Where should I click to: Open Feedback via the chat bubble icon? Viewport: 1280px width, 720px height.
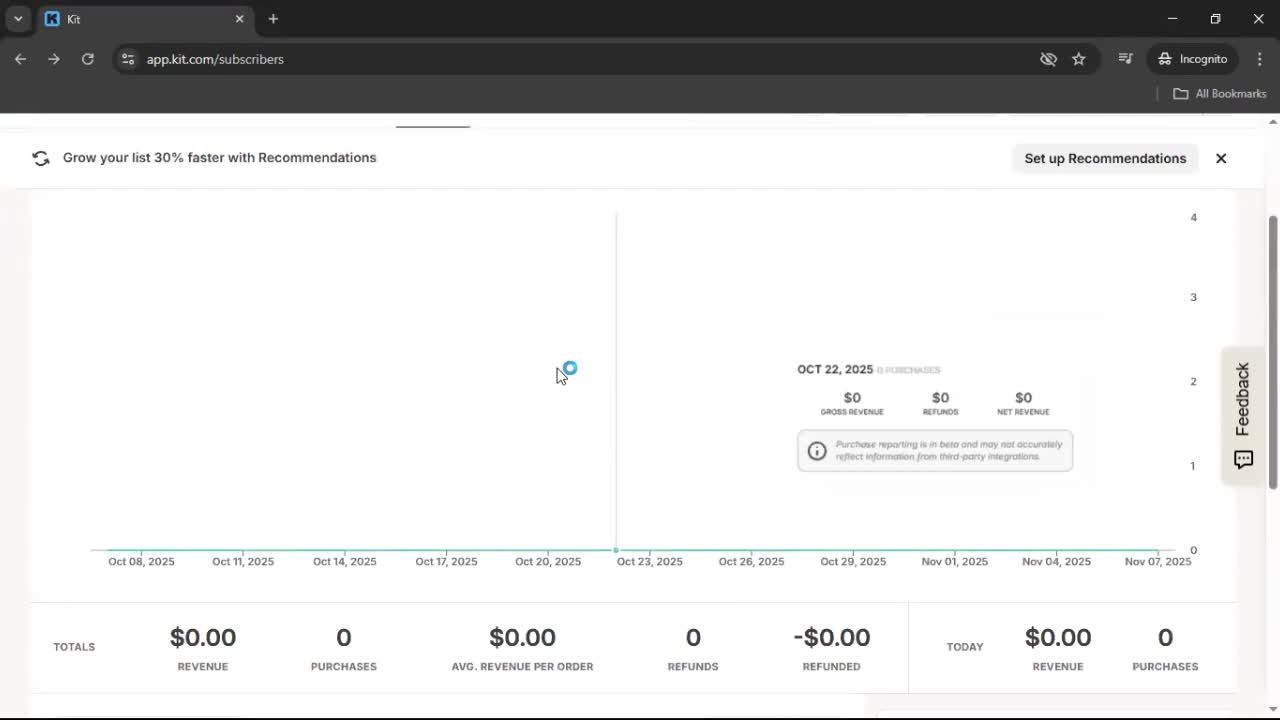pos(1242,459)
